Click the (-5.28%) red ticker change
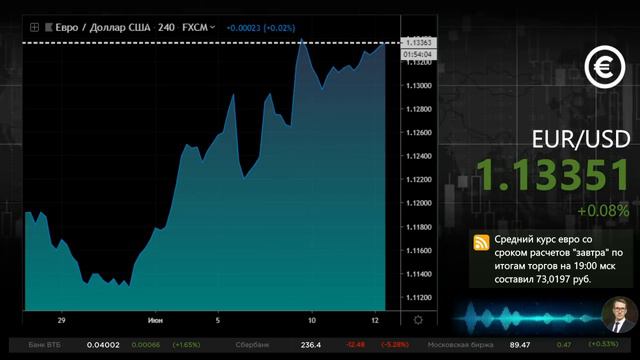This screenshot has height=360, width=640. [395, 345]
